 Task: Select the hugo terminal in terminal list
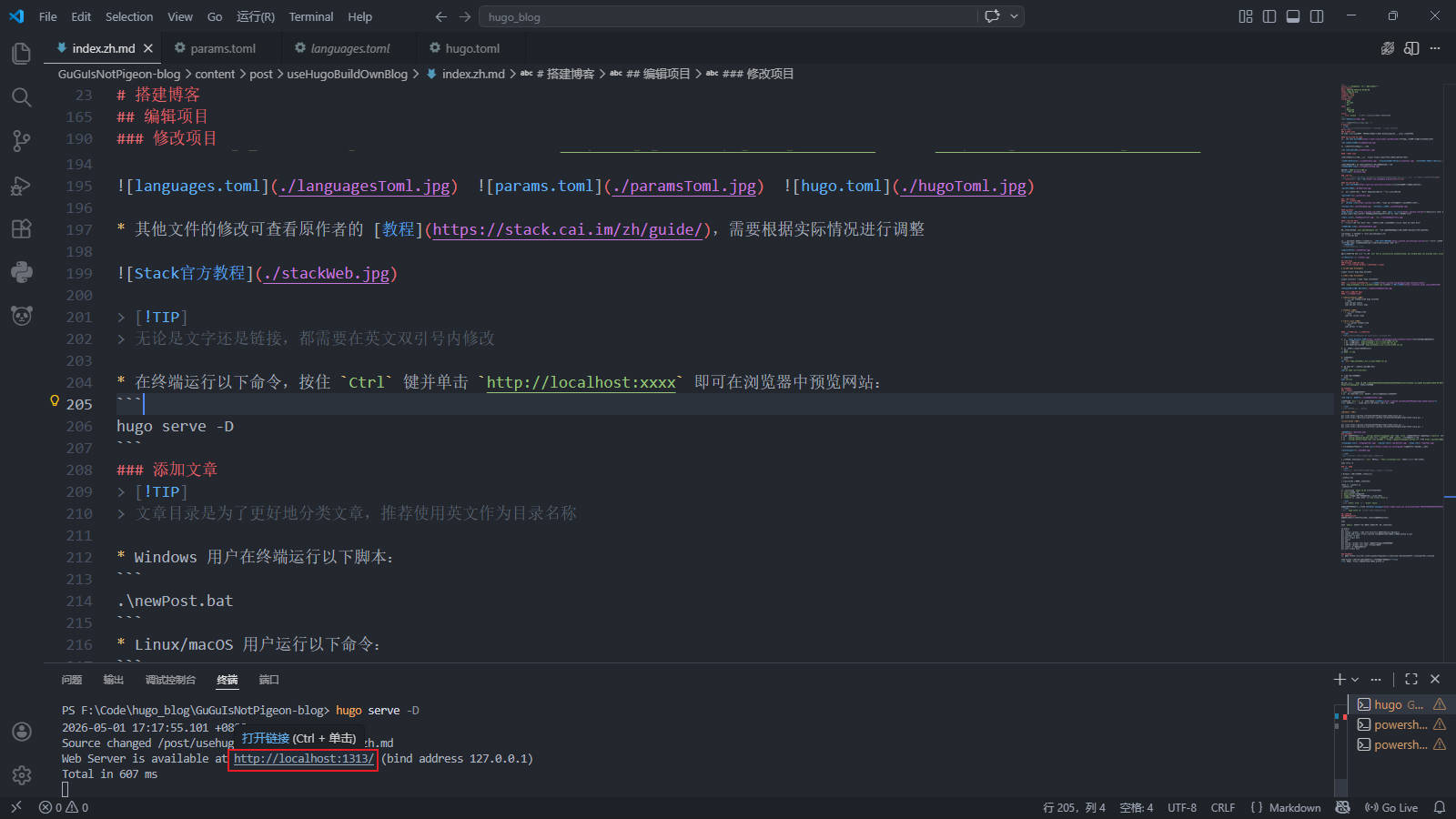(x=1400, y=704)
